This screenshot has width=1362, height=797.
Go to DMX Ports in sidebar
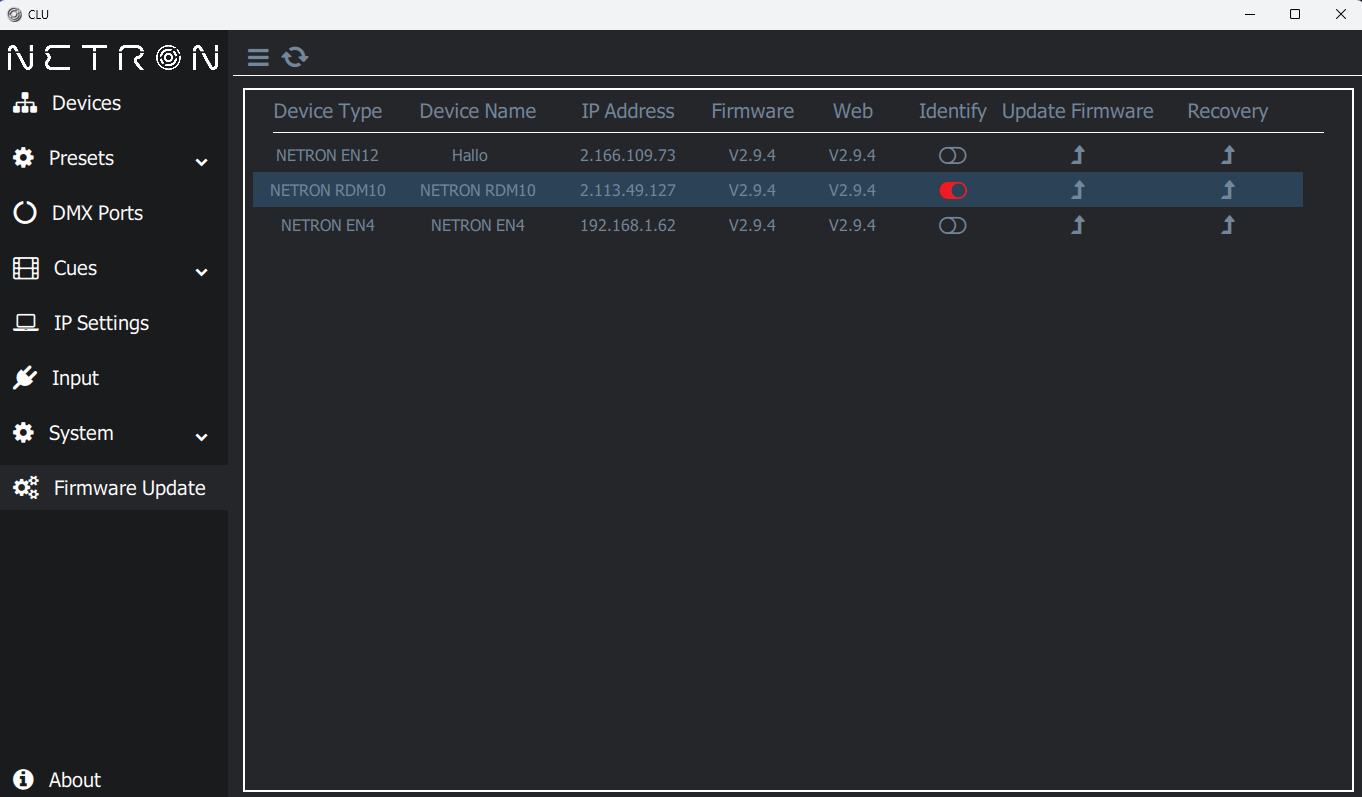[97, 213]
